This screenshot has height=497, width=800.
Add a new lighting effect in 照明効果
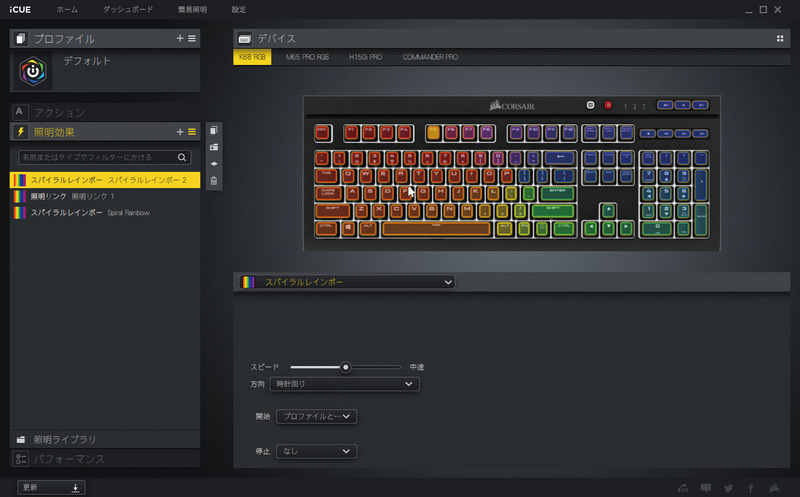coord(180,132)
